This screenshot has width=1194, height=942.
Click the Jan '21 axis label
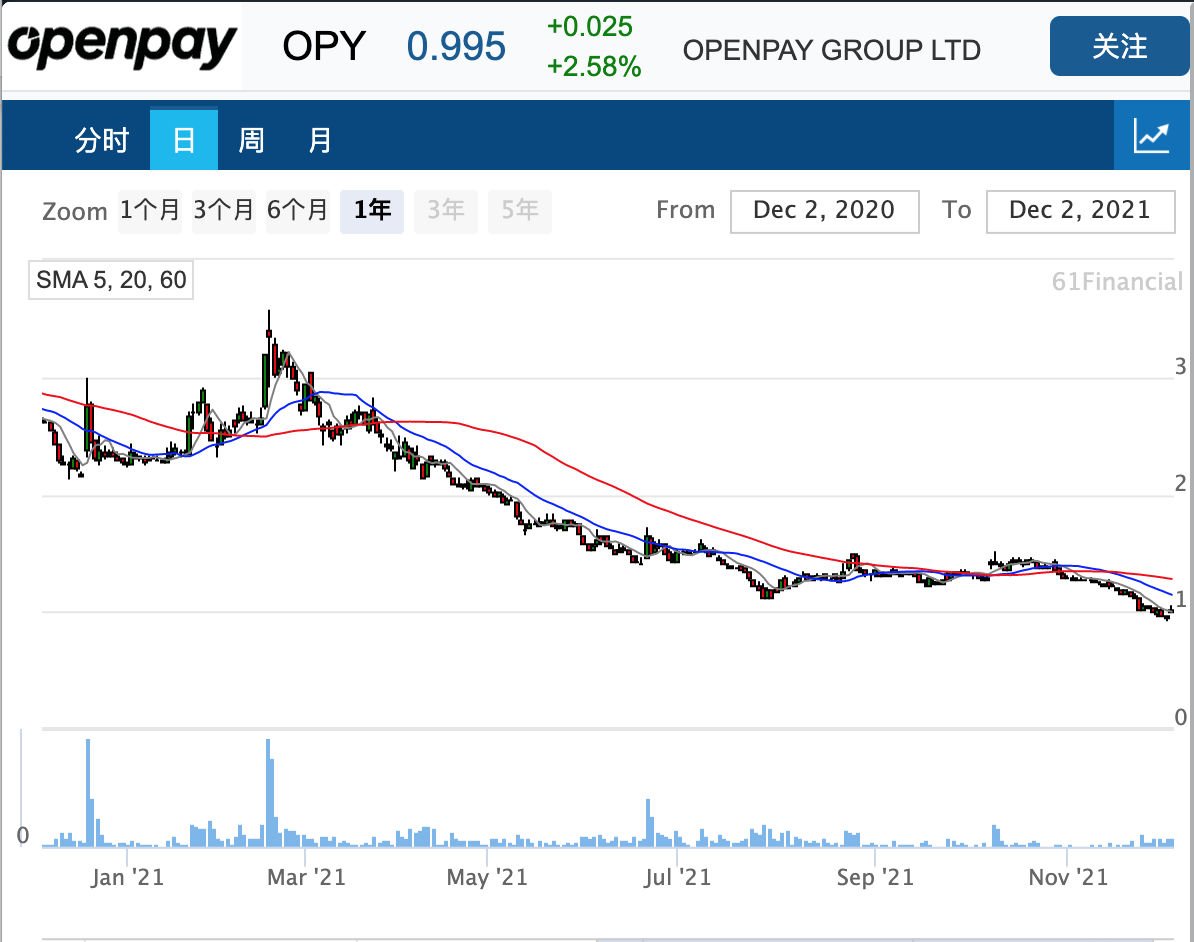coord(127,877)
